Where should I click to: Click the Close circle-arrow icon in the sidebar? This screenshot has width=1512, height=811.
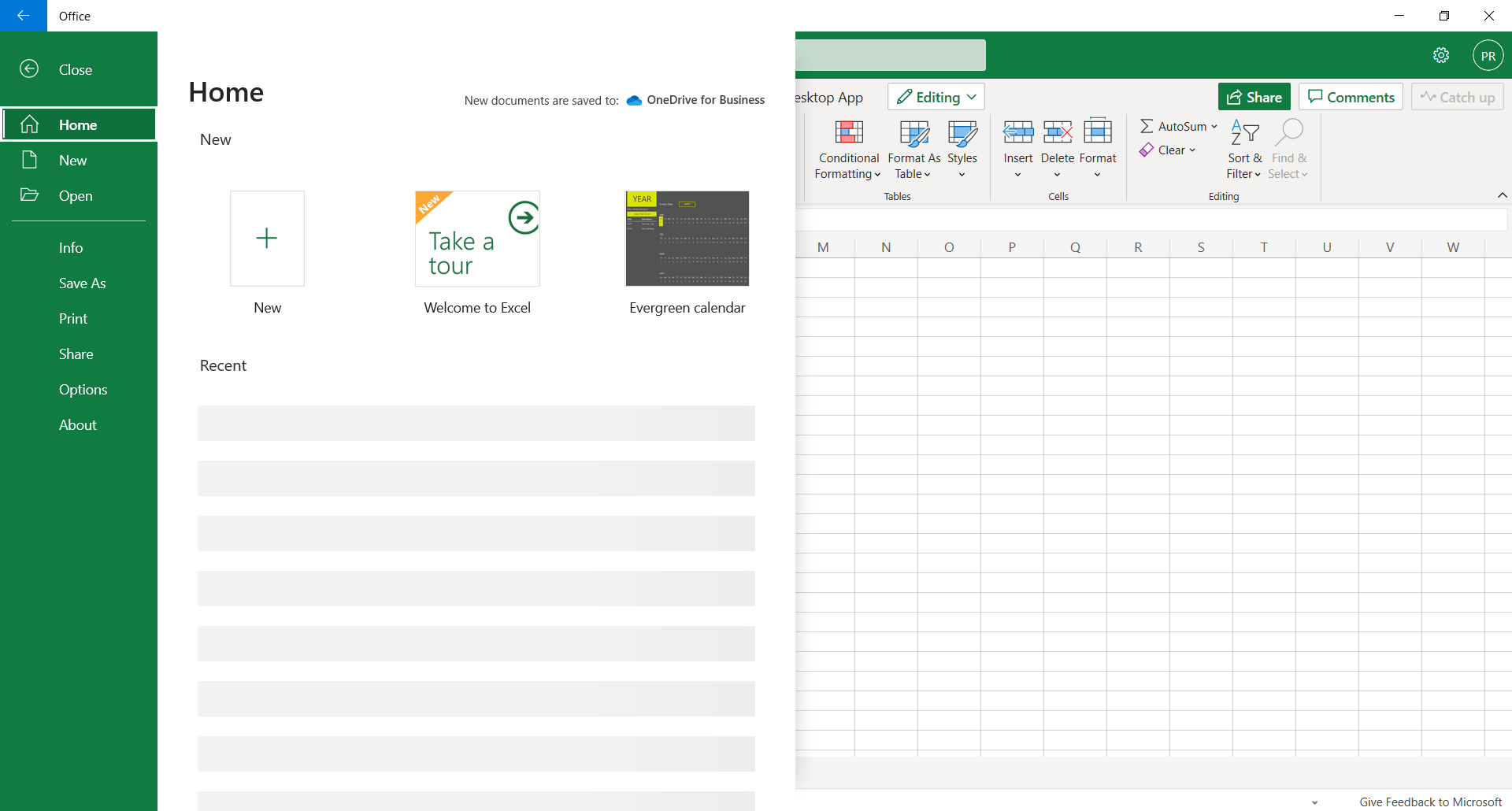[29, 69]
